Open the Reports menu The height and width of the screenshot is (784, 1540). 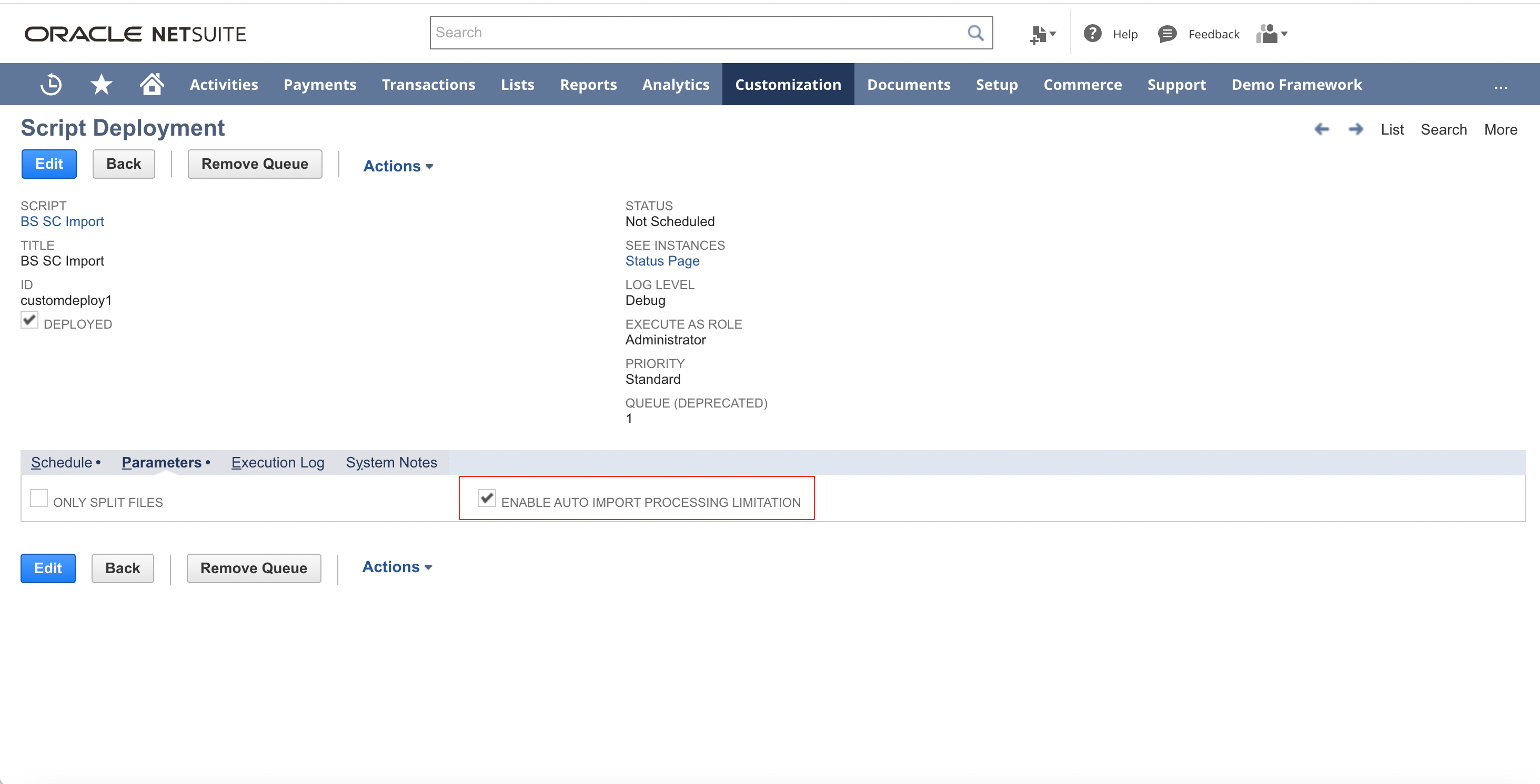pos(588,84)
